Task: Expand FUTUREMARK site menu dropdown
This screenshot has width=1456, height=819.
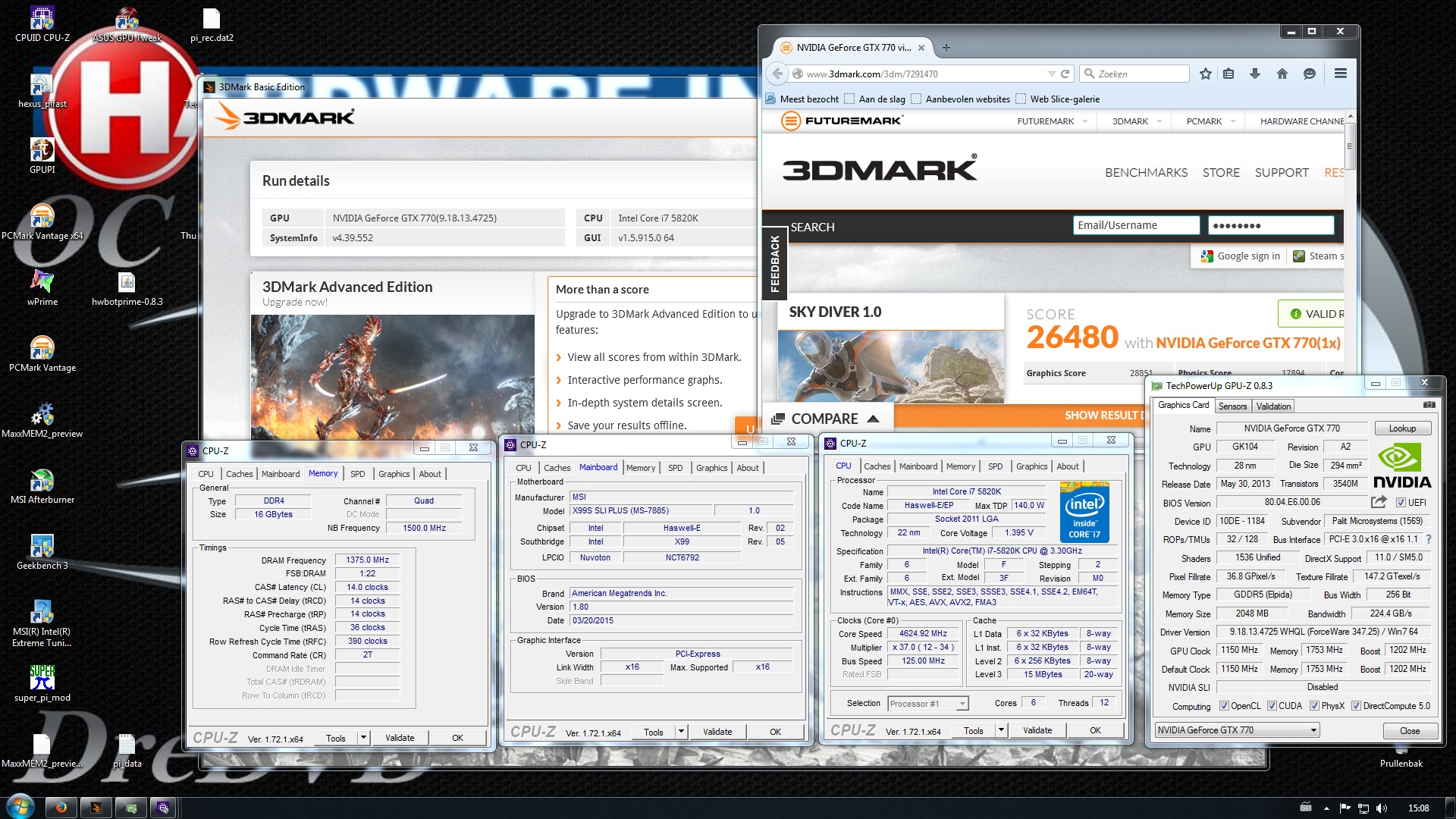Action: pyautogui.click(x=1085, y=121)
